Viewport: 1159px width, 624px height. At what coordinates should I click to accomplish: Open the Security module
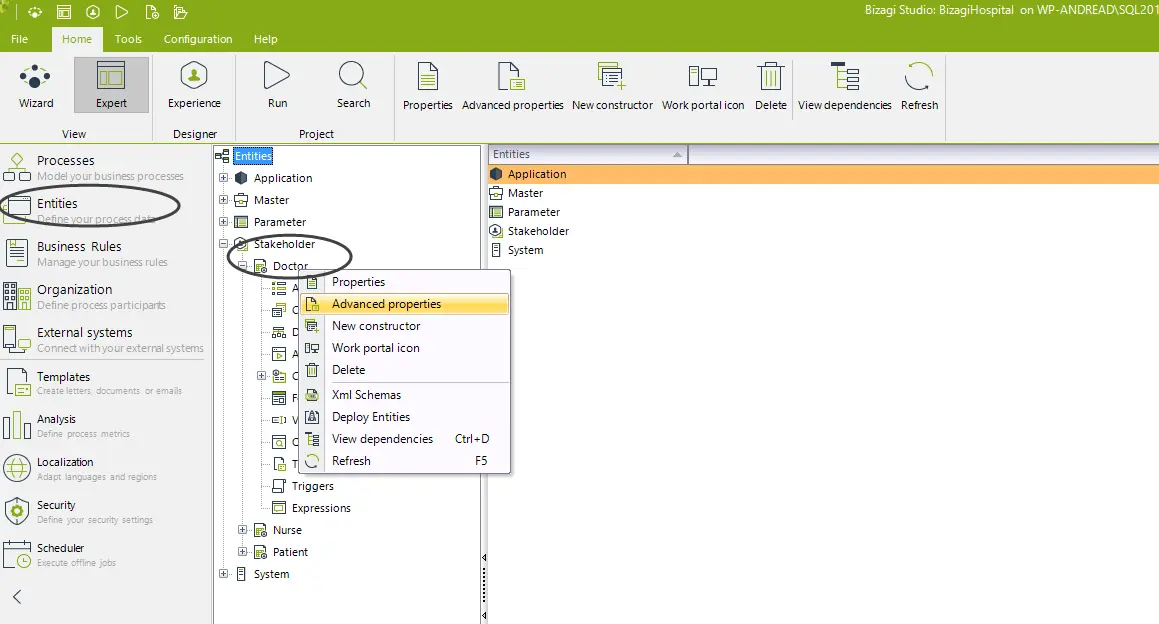(78, 511)
